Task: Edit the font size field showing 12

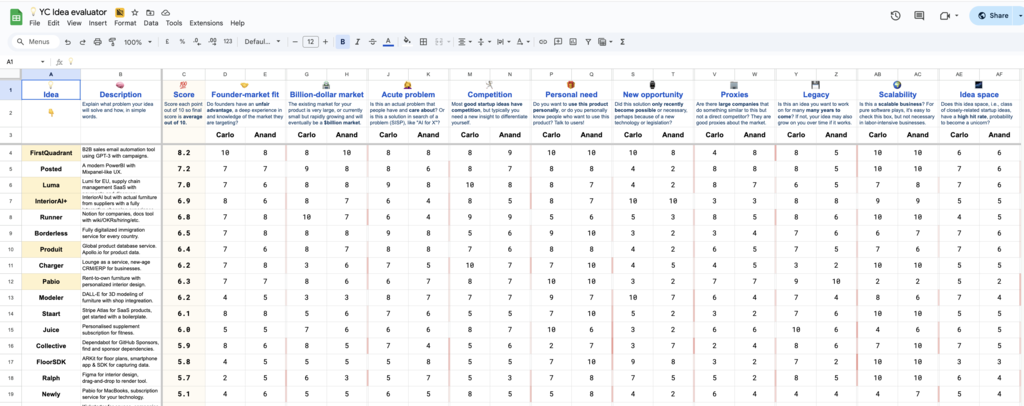Action: [x=310, y=42]
